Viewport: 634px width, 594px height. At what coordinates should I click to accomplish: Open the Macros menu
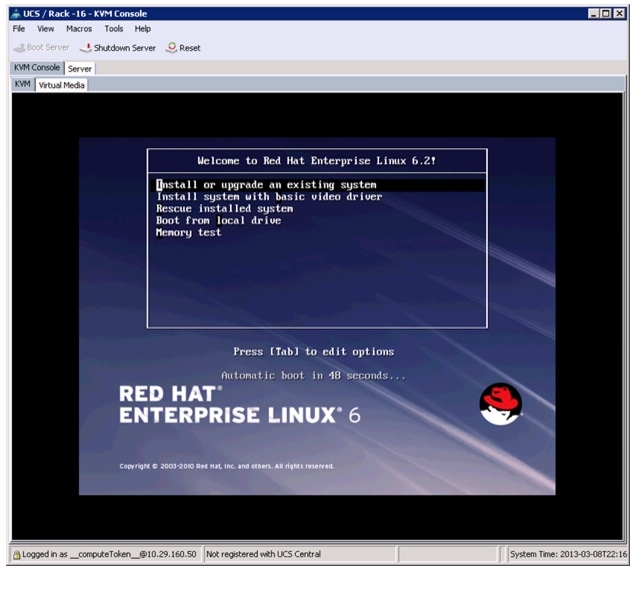pos(79,29)
